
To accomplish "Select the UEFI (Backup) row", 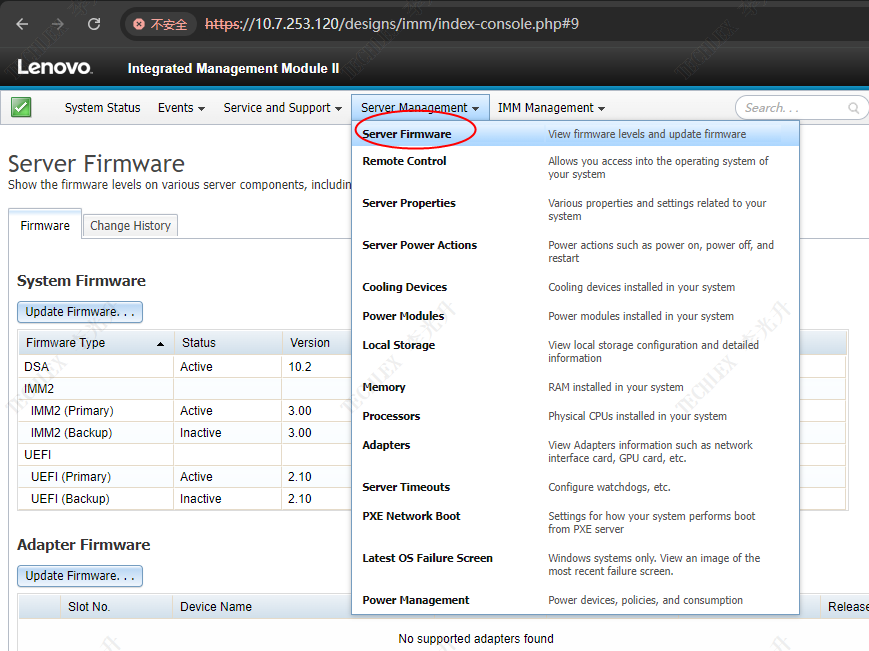I will click(185, 499).
